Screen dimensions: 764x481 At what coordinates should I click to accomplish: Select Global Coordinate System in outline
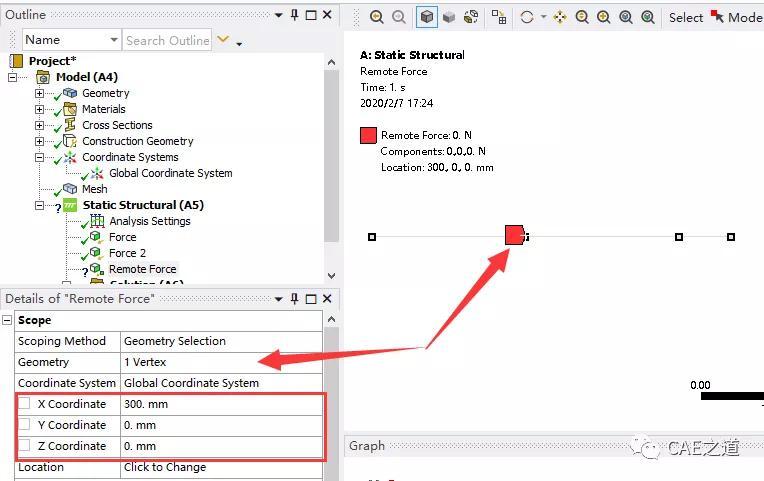click(171, 173)
